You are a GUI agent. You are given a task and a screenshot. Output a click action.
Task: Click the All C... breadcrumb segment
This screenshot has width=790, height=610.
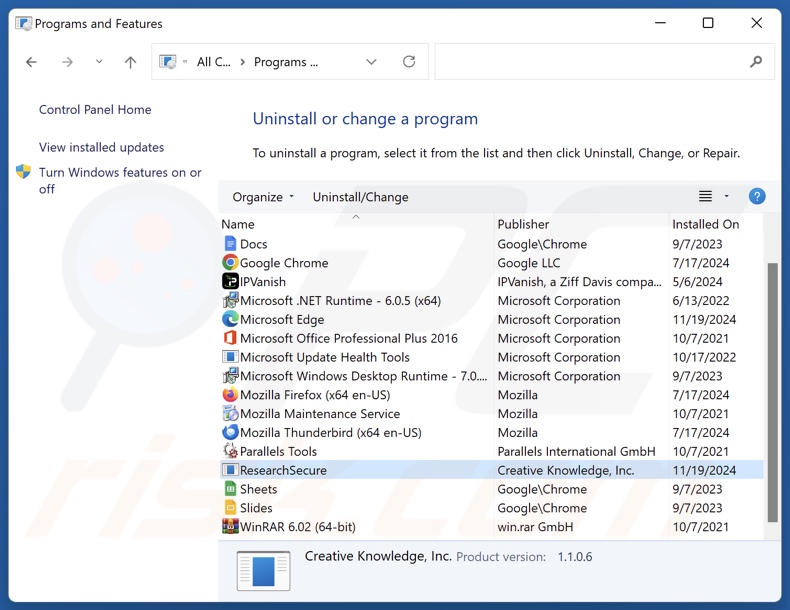pos(214,62)
